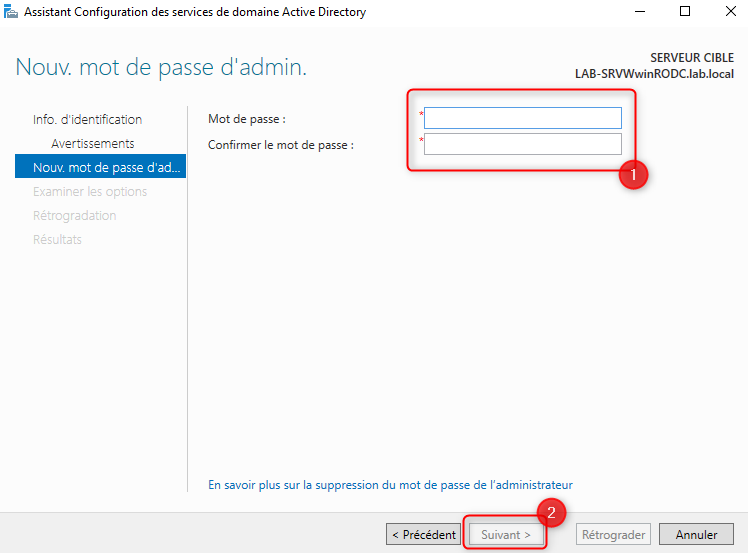Cancel the wizard with Annuler
748x553 pixels.
696,534
